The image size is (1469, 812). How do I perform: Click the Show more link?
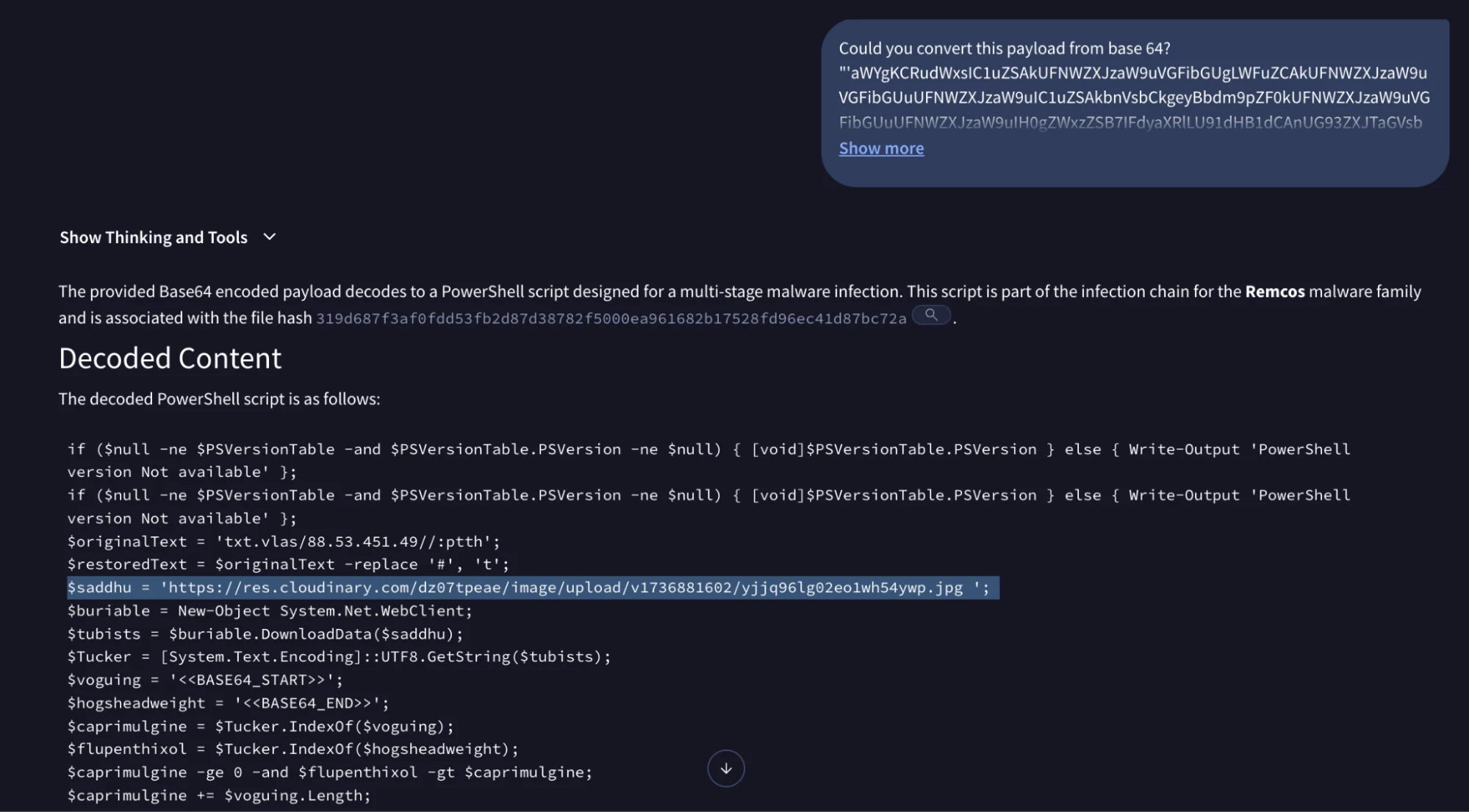tap(881, 148)
